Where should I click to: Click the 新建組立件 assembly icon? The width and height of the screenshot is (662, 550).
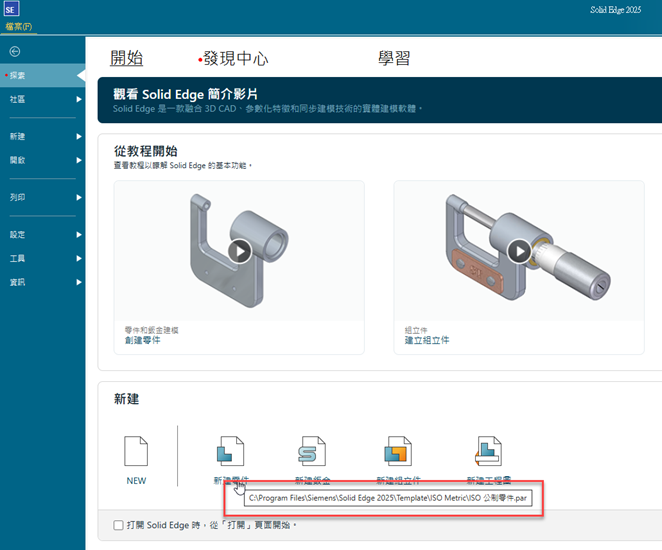click(x=398, y=451)
